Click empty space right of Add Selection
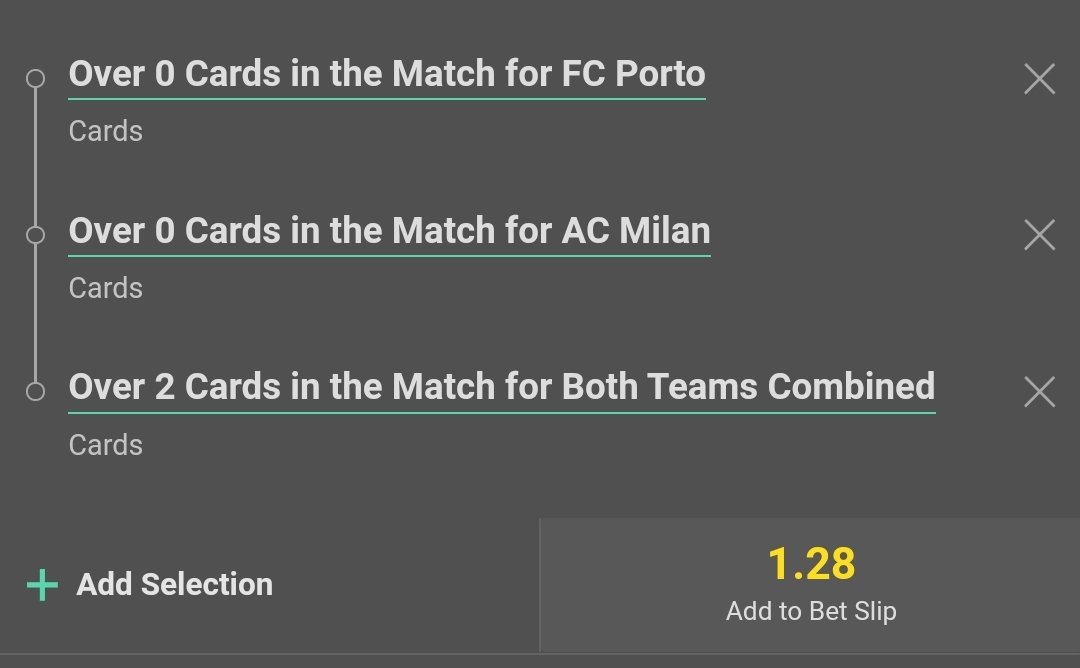1080x668 pixels. pos(400,585)
